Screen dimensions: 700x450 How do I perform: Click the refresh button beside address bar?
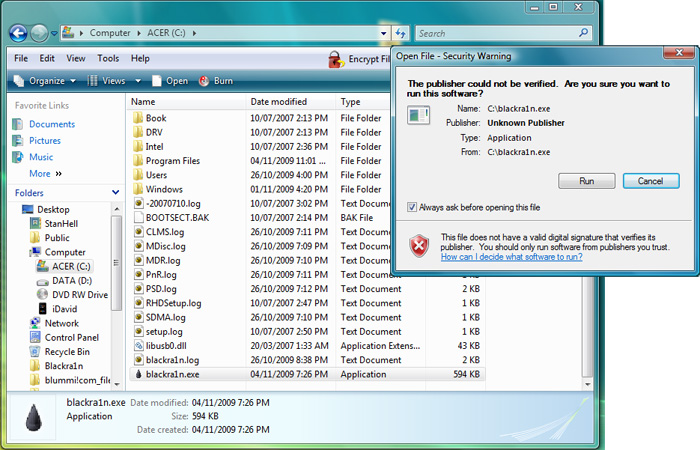point(400,33)
